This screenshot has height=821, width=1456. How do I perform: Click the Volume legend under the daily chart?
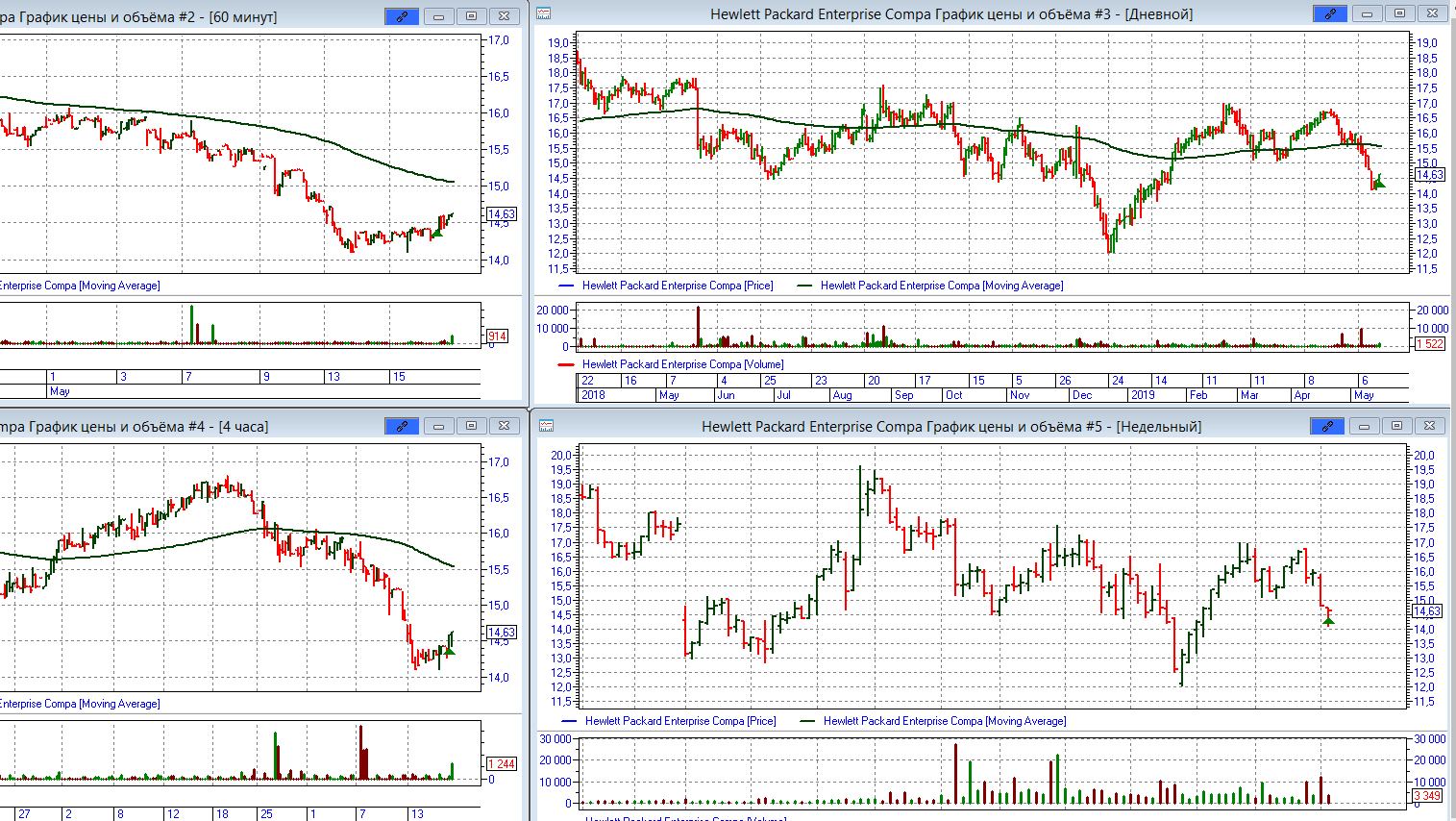tap(682, 364)
